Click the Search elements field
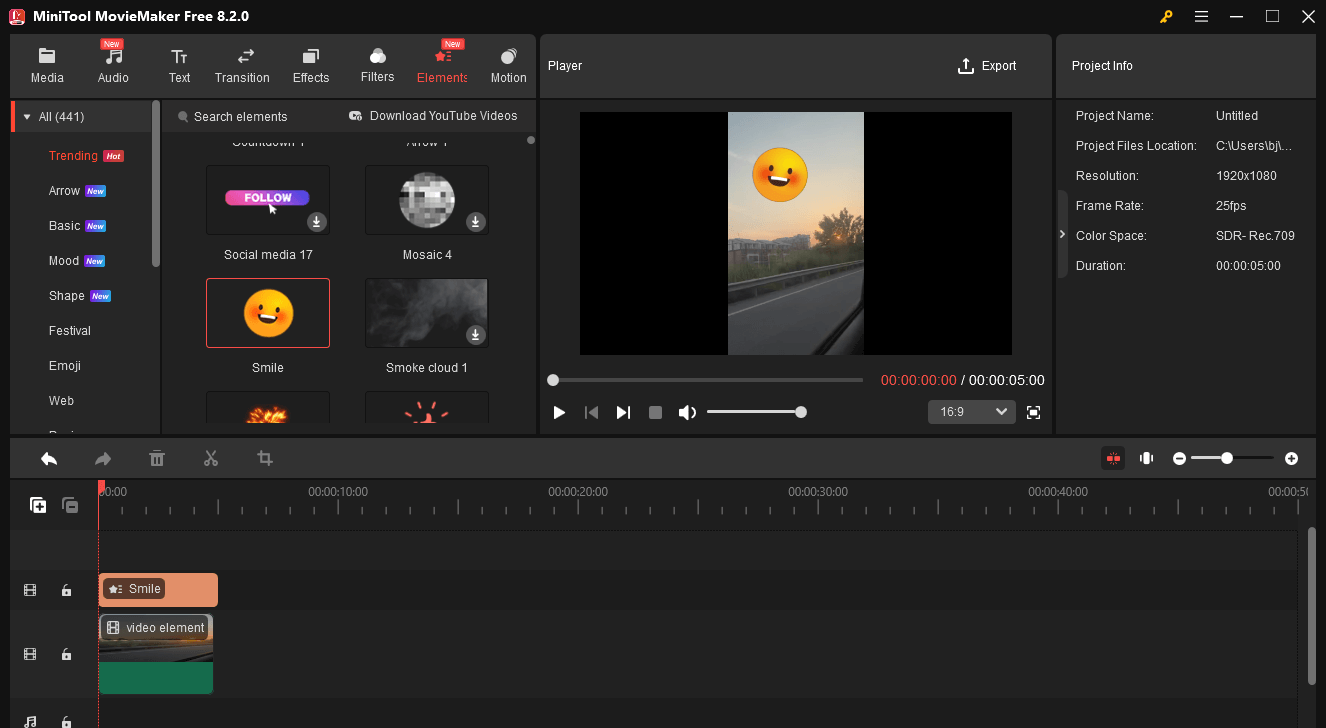1326x728 pixels. [240, 117]
